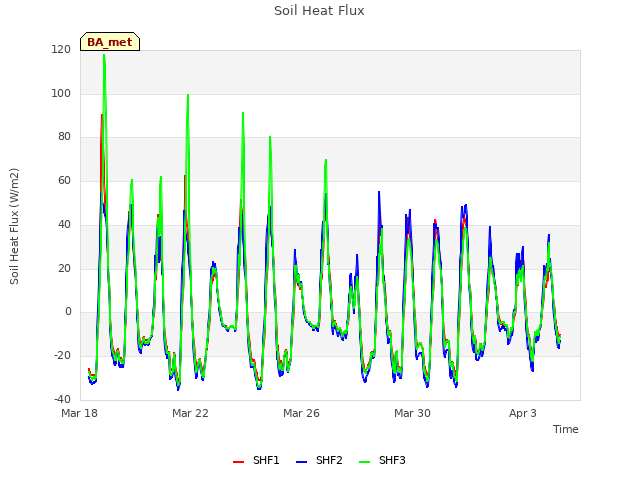Click the green peak reaching 100 near Mar 22
Image resolution: width=640 pixels, height=480 pixels.
(x=188, y=95)
